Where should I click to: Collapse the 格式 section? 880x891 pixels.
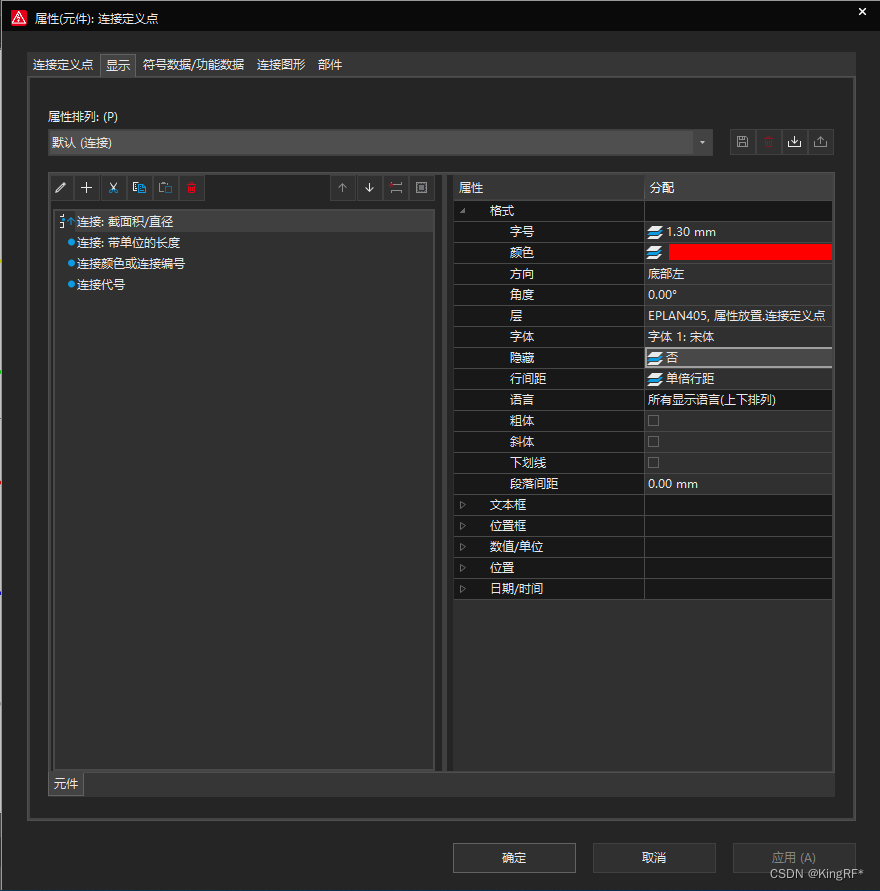point(463,211)
